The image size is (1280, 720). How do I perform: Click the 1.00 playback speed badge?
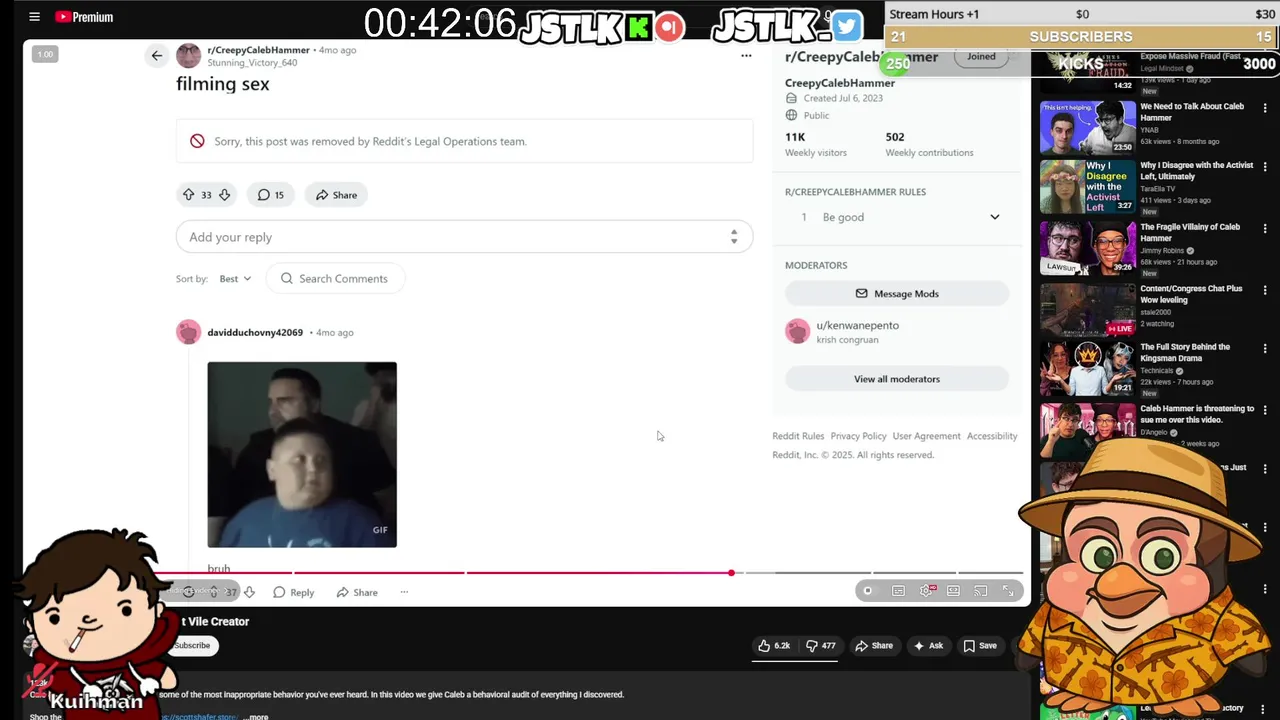tap(45, 54)
